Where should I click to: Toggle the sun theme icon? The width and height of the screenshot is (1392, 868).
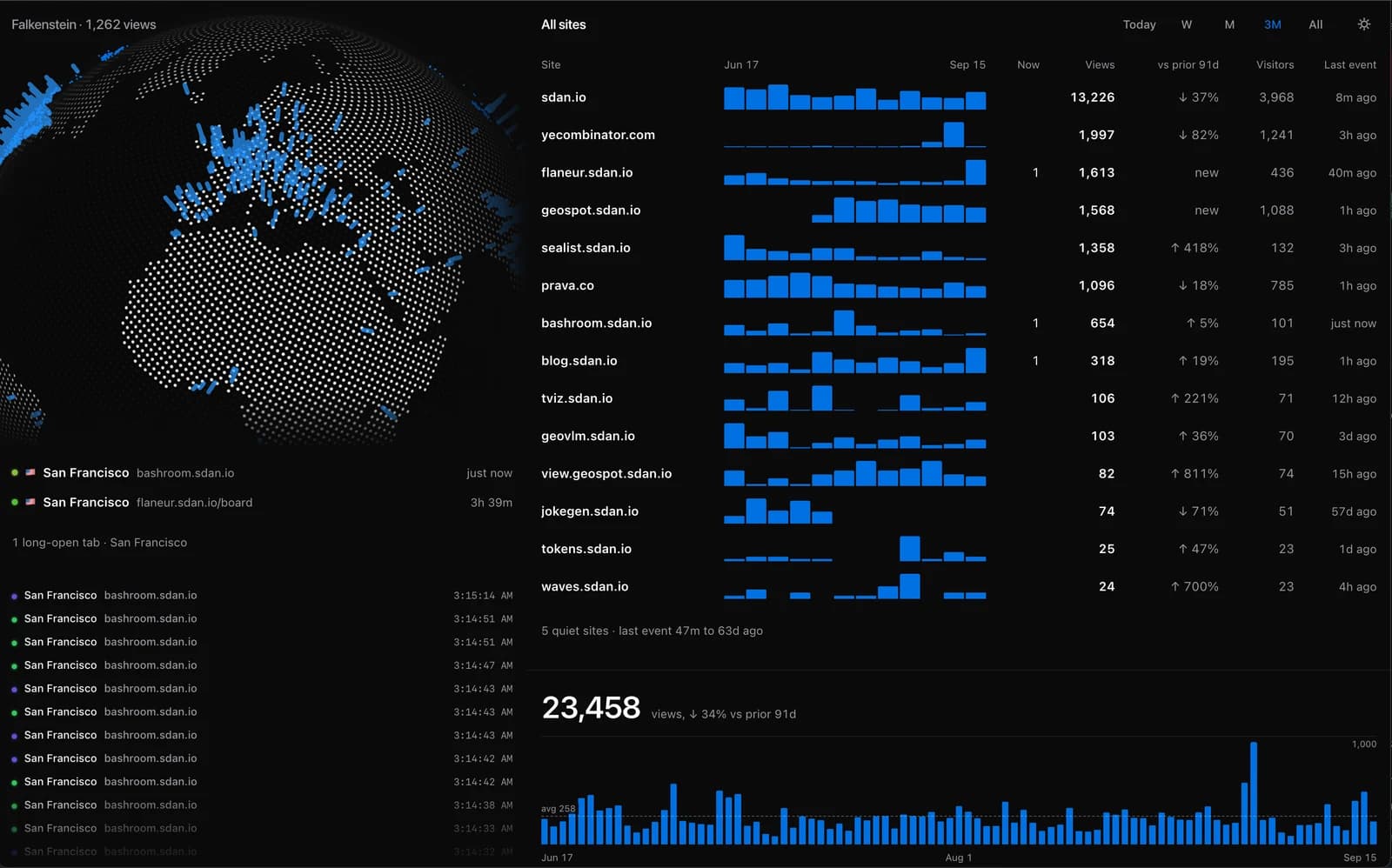(1363, 24)
